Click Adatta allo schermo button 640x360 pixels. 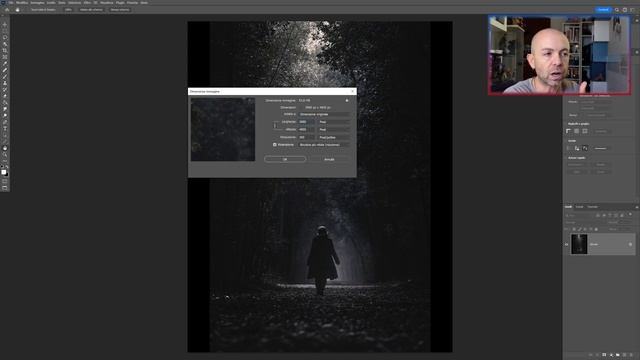[91, 10]
